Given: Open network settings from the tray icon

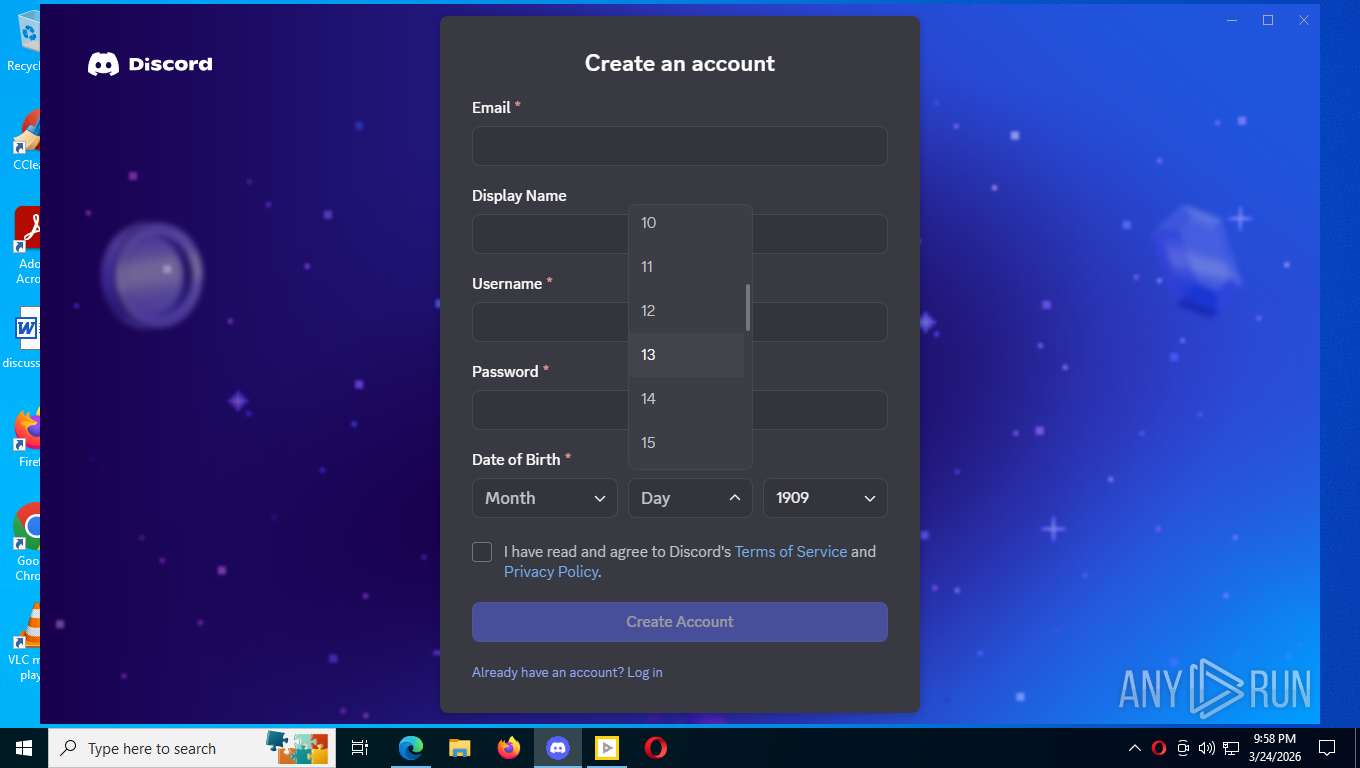Looking at the screenshot, I should [1231, 748].
